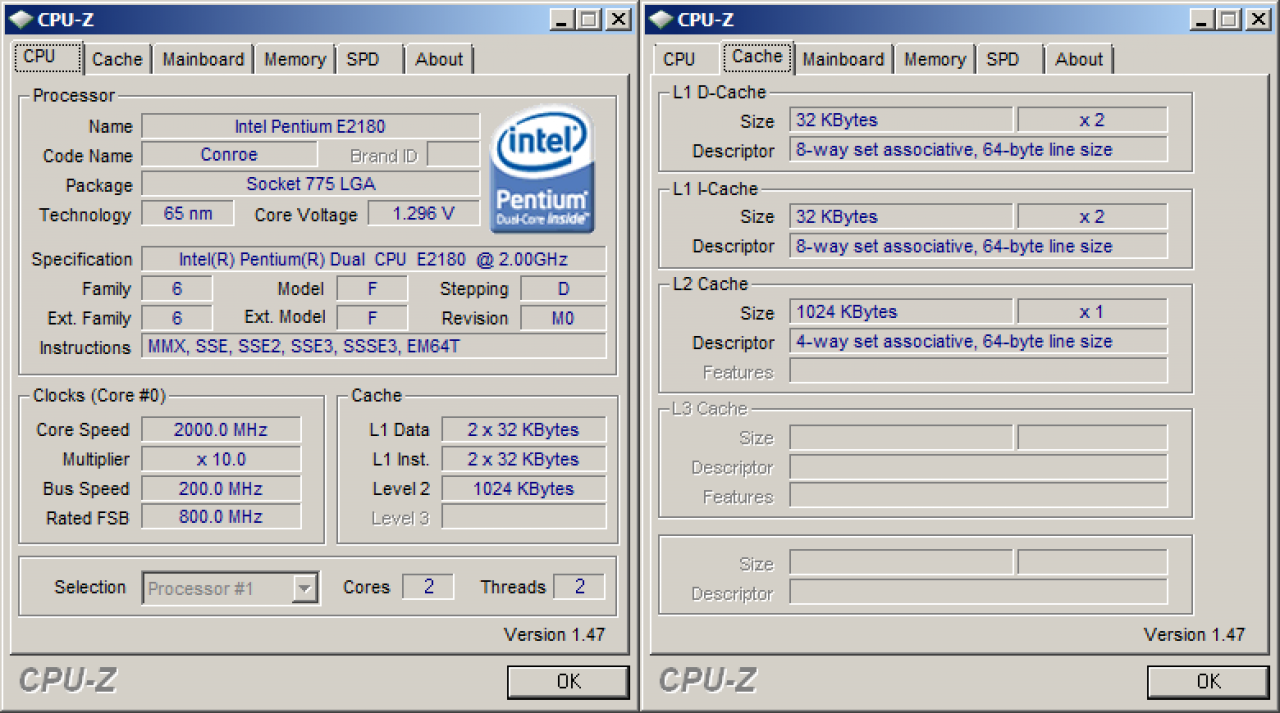1280x713 pixels.
Task: Click the L1 D-Cache Descriptor field
Action: click(978, 150)
